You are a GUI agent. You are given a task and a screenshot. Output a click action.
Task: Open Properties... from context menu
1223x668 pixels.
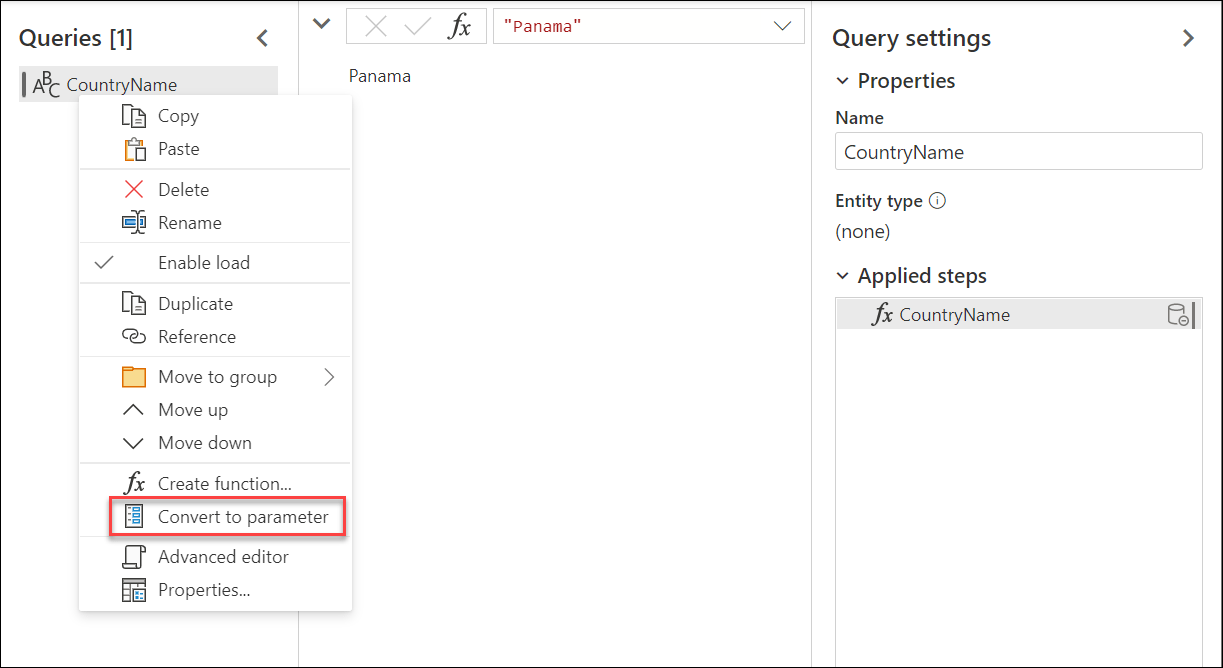pyautogui.click(x=215, y=590)
